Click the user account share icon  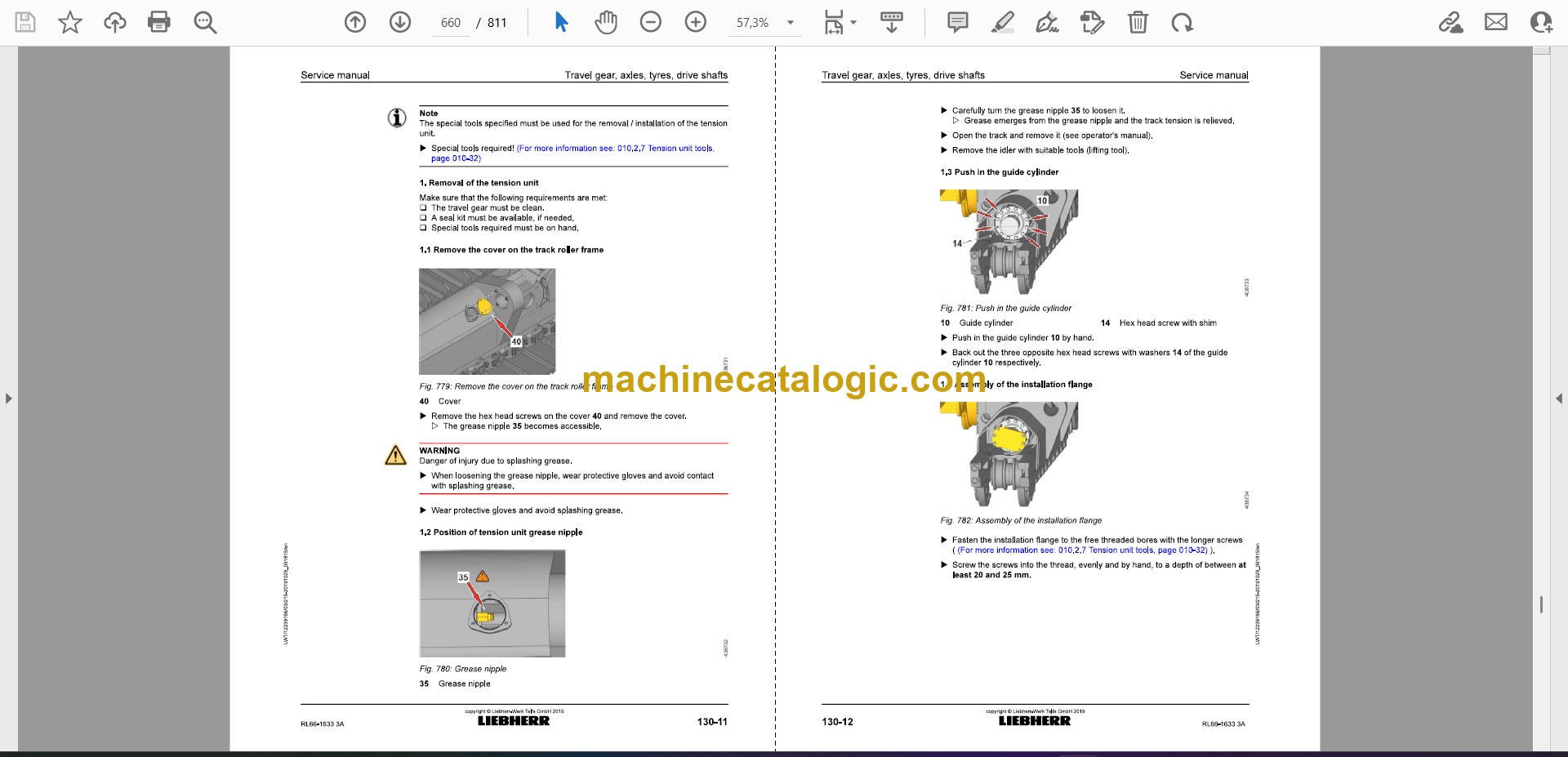[x=1541, y=22]
